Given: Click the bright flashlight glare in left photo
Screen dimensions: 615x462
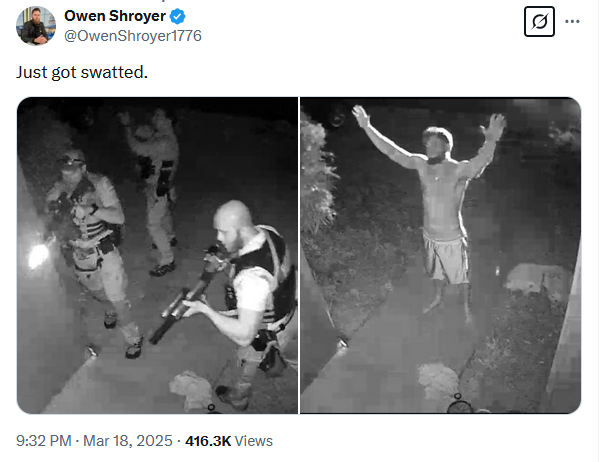Looking at the screenshot, I should [x=38, y=256].
